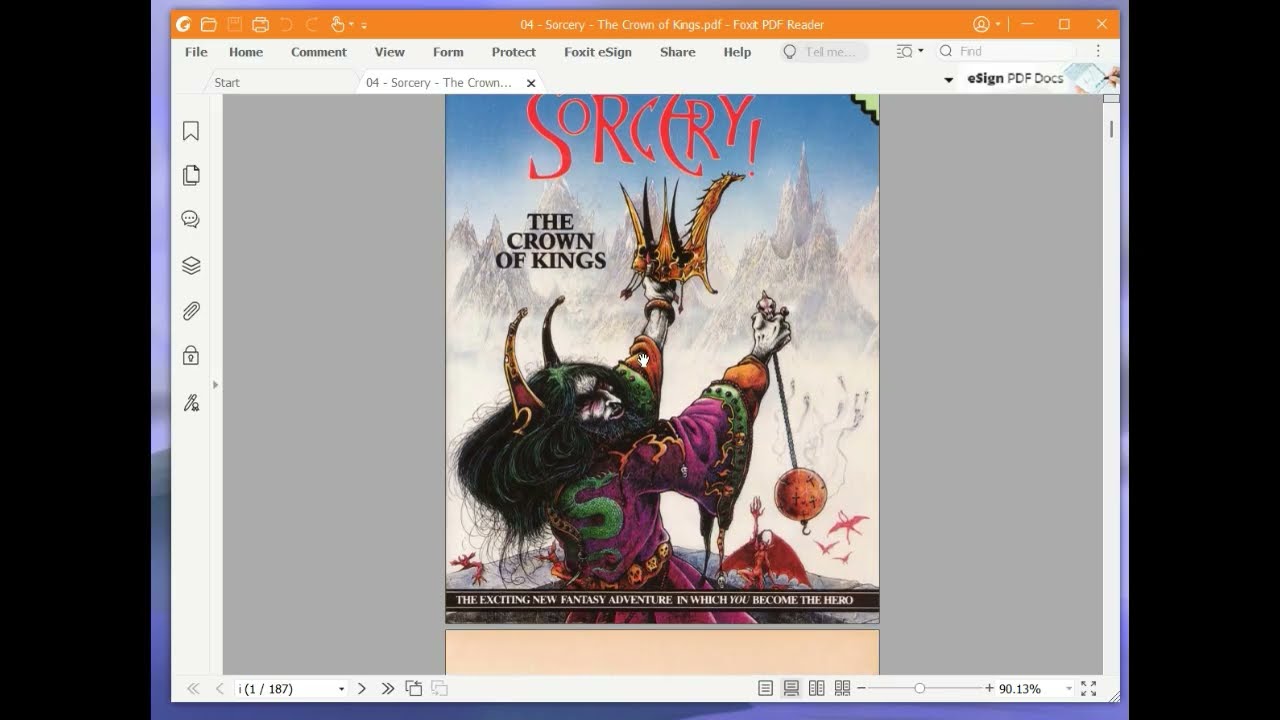Viewport: 1280px width, 720px height.
Task: Open the Help ribbon tab
Action: click(738, 52)
